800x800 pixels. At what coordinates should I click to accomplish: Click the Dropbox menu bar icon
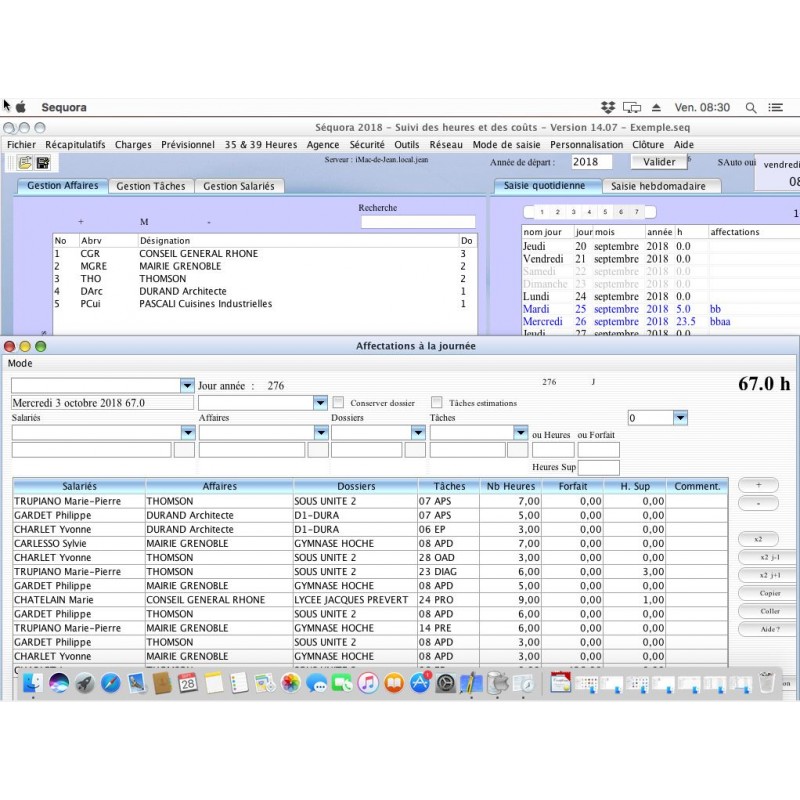point(608,107)
